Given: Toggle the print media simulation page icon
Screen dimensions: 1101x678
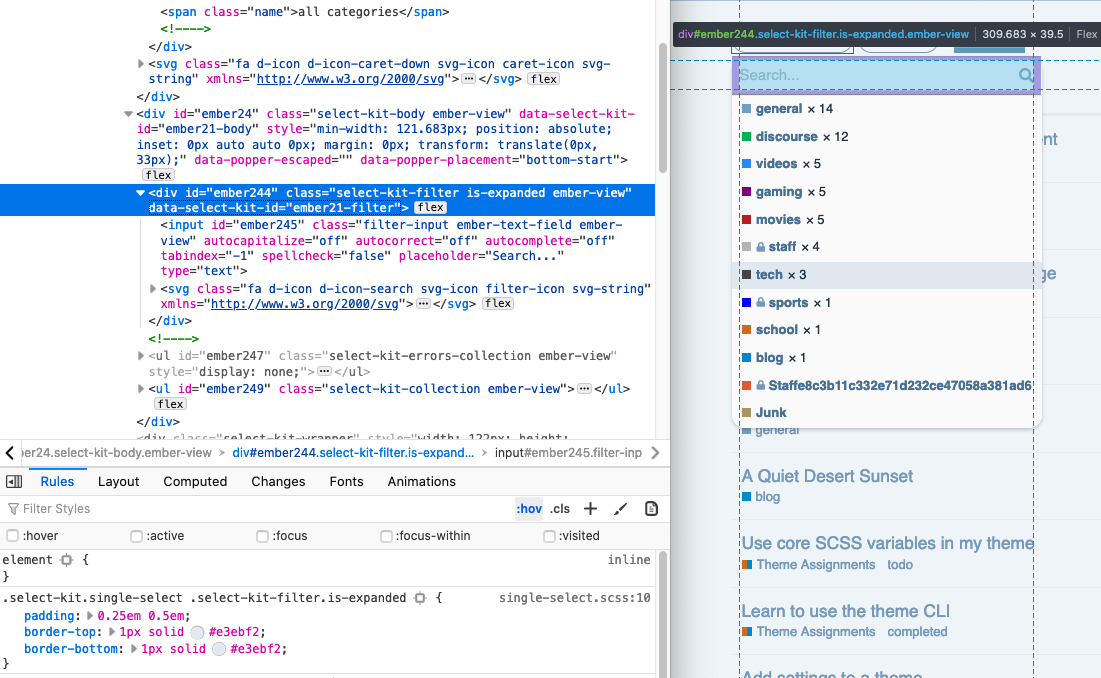Looking at the screenshot, I should point(651,509).
